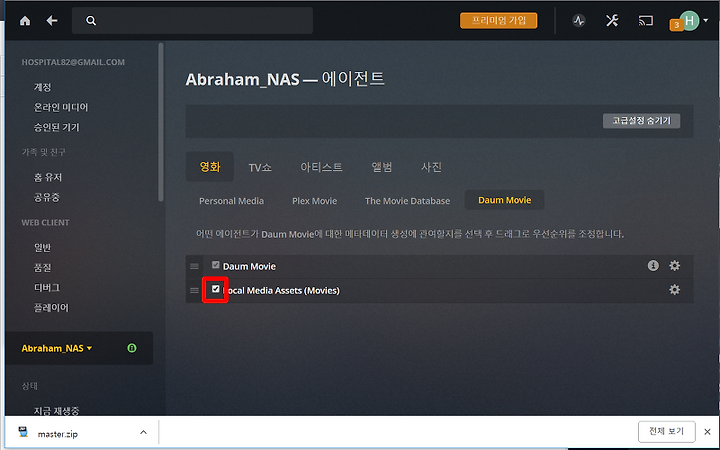Click the 전체 보기 show all button
720x450 pixels.
coord(666,431)
